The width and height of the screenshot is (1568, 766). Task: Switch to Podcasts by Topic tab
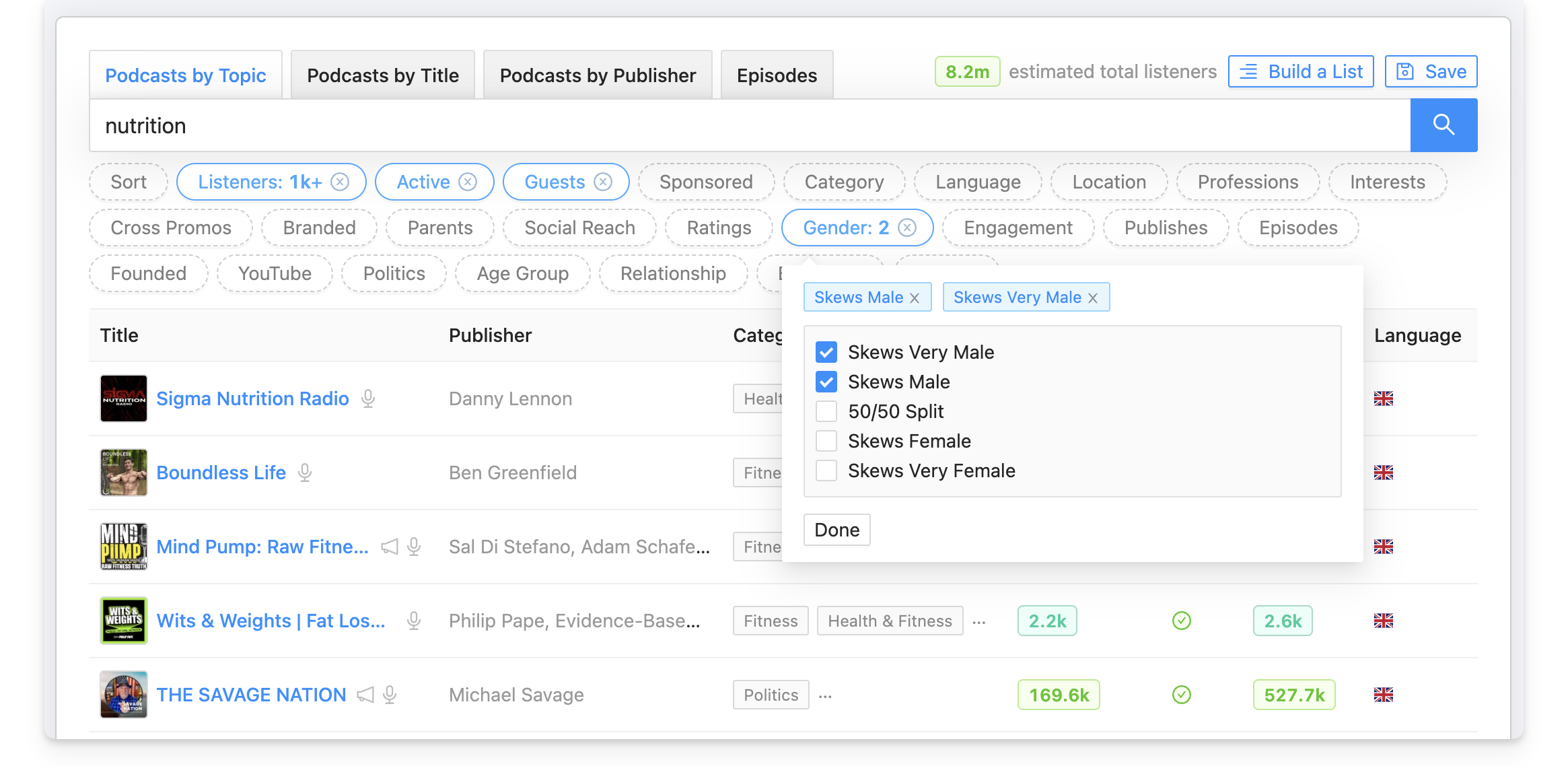click(x=186, y=75)
